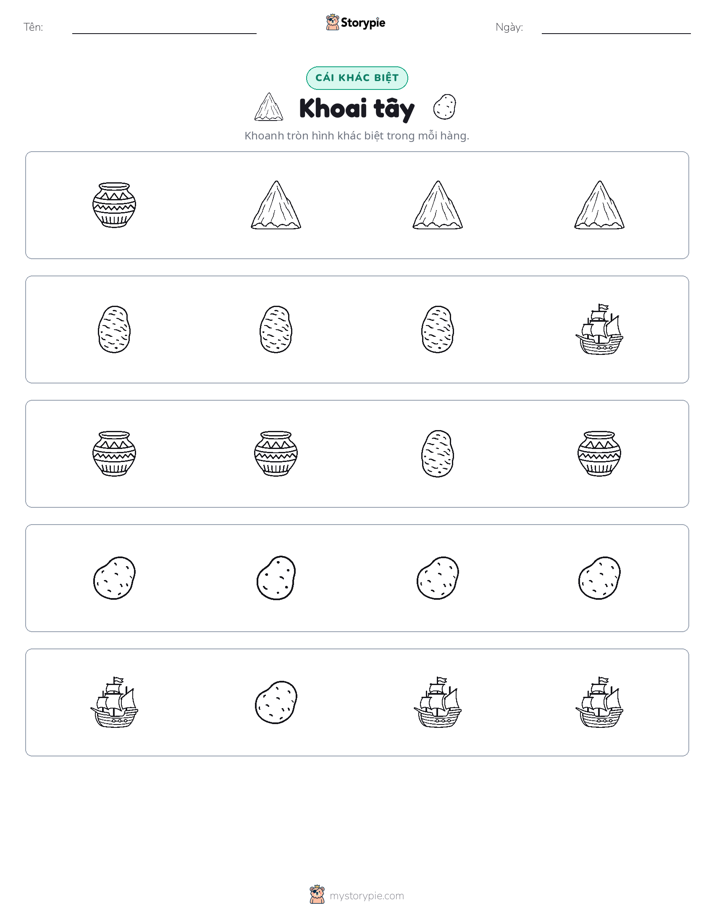Click the Khoai tây title text
The height and width of the screenshot is (924, 714).
click(357, 109)
